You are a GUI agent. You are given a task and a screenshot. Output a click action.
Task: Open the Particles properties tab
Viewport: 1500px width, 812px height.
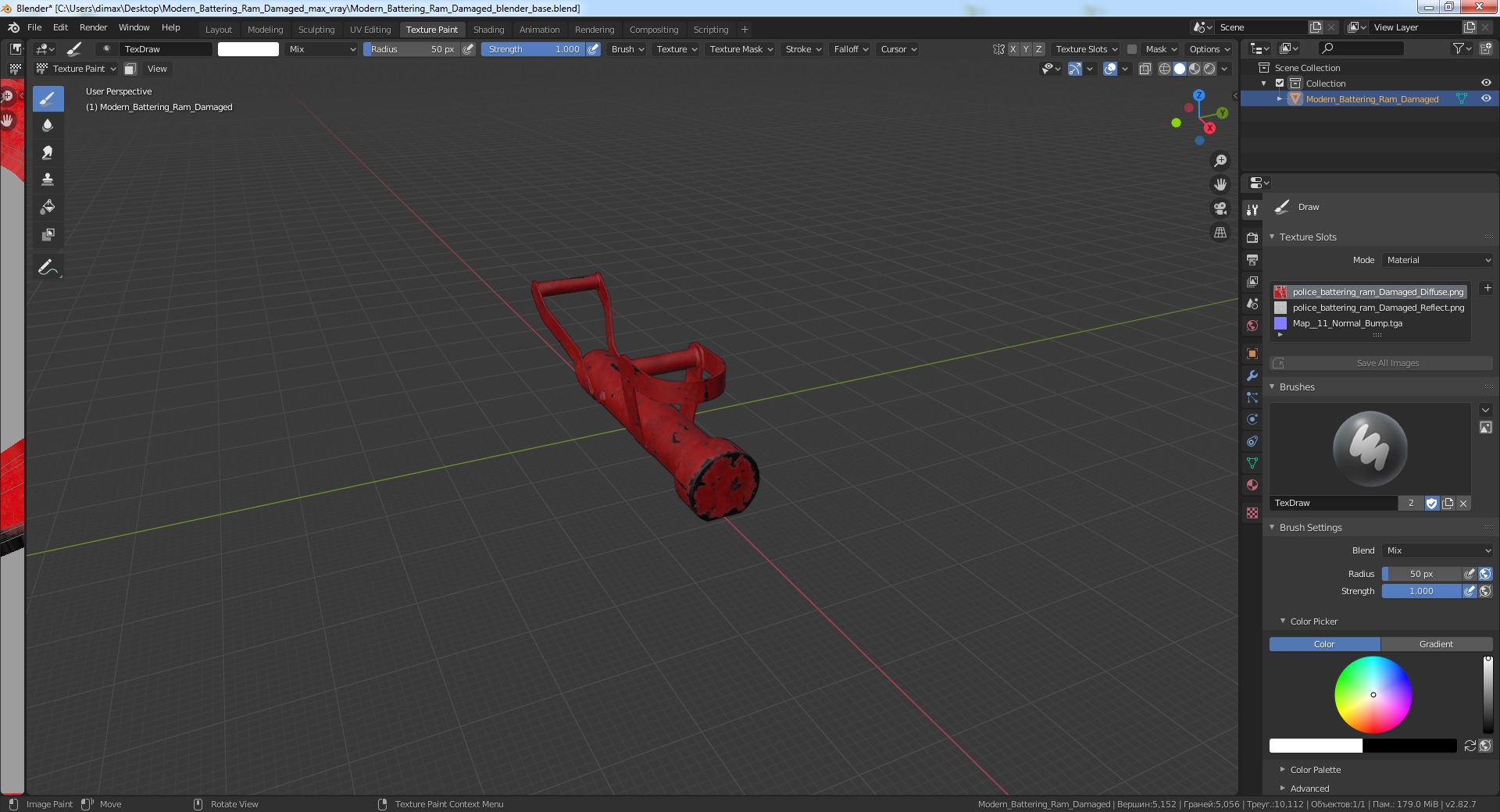point(1252,397)
